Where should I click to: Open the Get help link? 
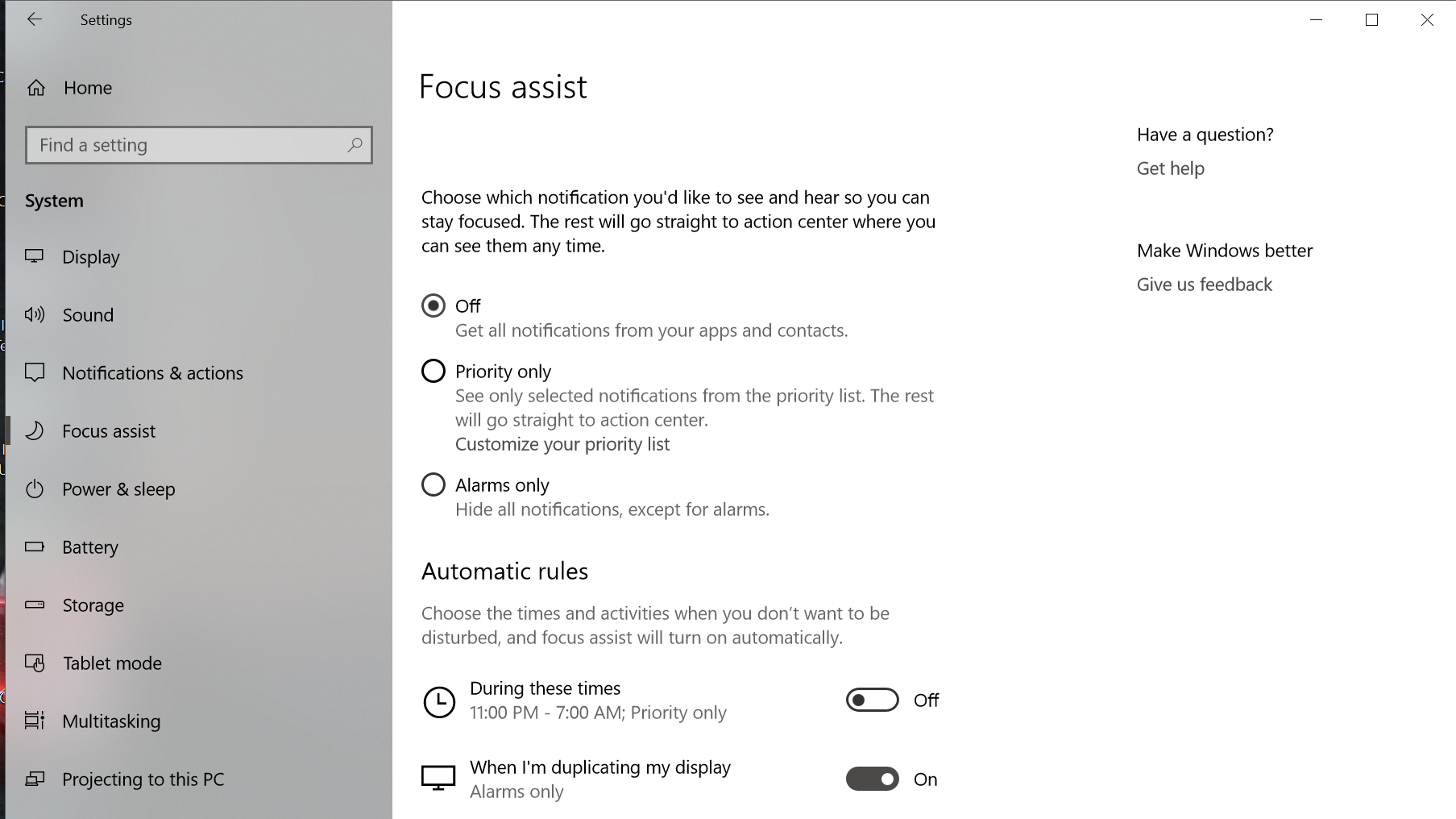tap(1171, 168)
